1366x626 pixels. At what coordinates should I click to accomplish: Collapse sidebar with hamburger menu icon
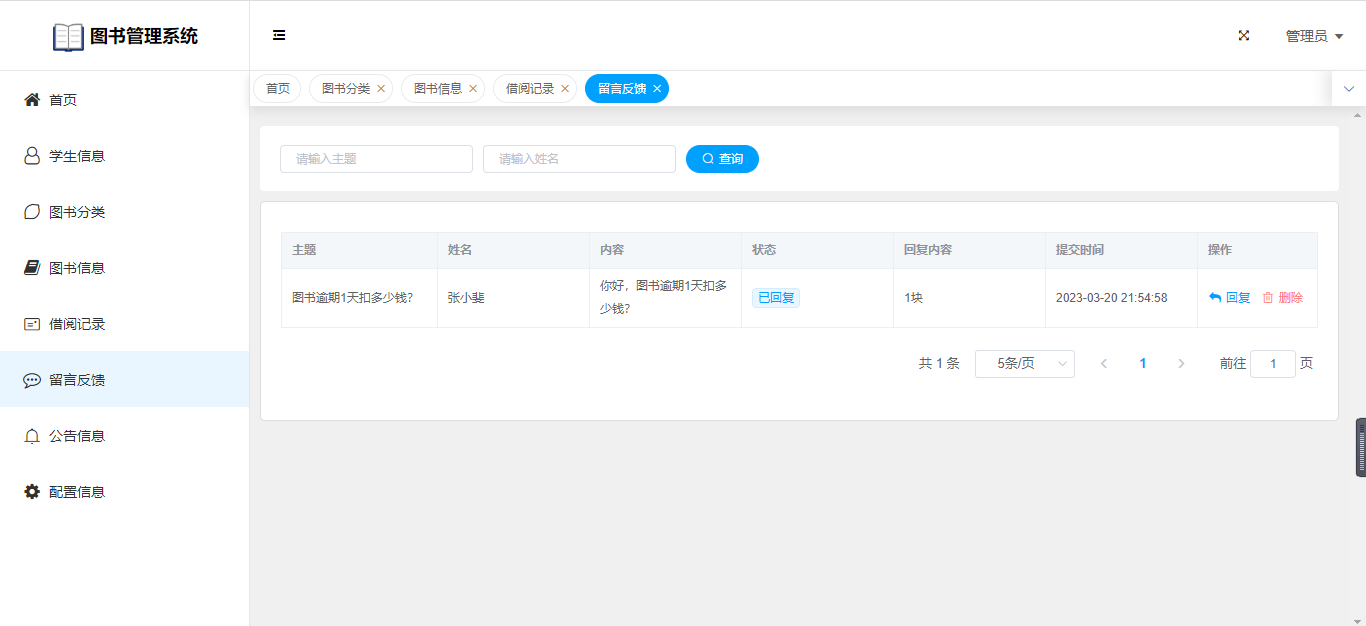click(279, 36)
